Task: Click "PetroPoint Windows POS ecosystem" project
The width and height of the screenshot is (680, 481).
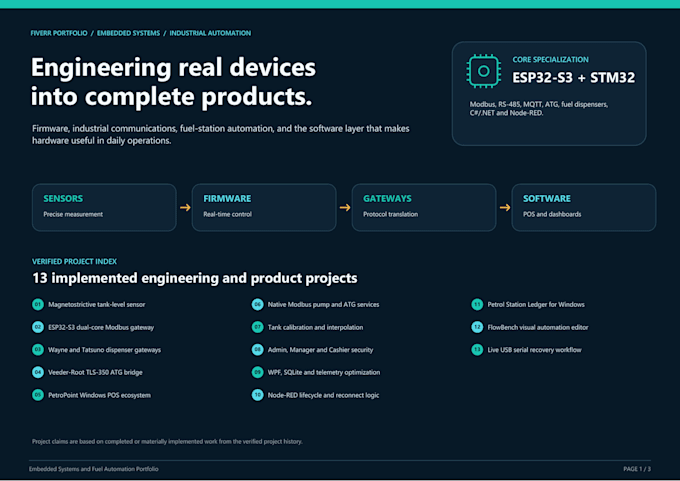Action: (x=99, y=395)
